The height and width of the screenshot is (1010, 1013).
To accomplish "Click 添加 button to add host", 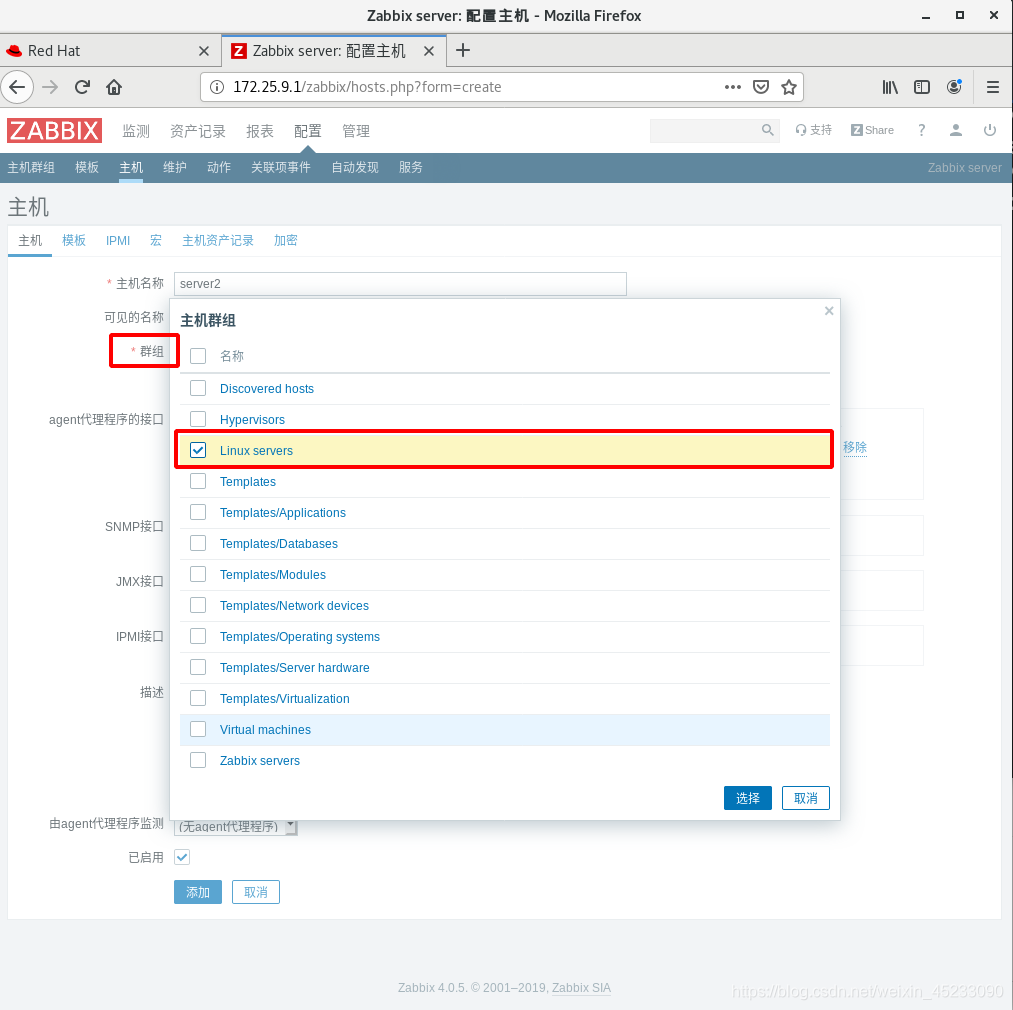I will pyautogui.click(x=198, y=892).
